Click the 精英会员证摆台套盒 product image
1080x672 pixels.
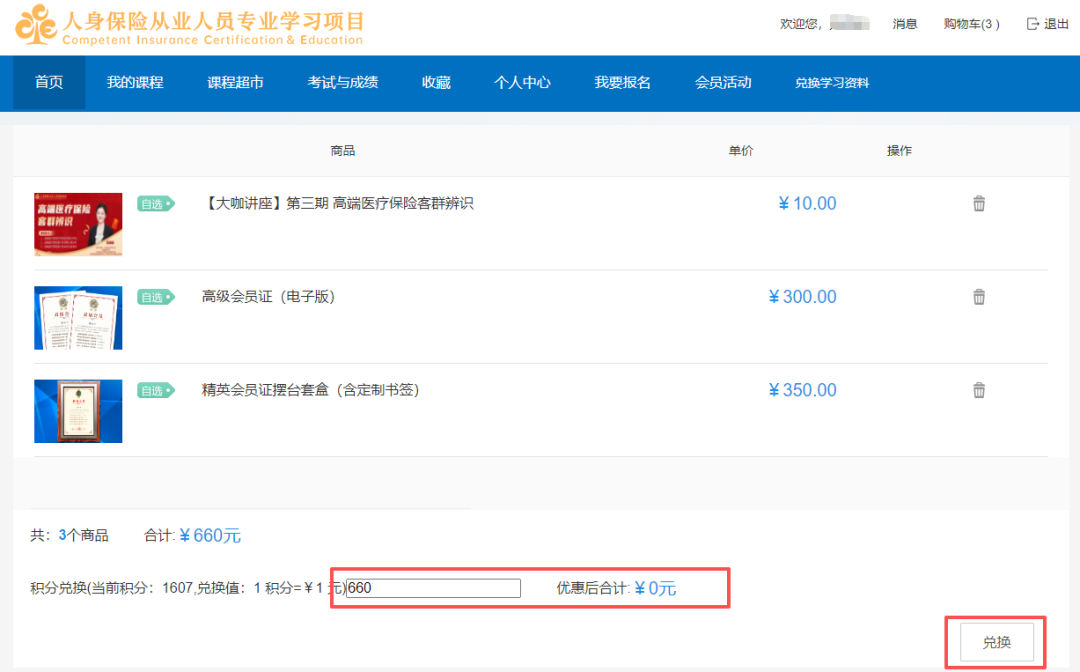78,411
